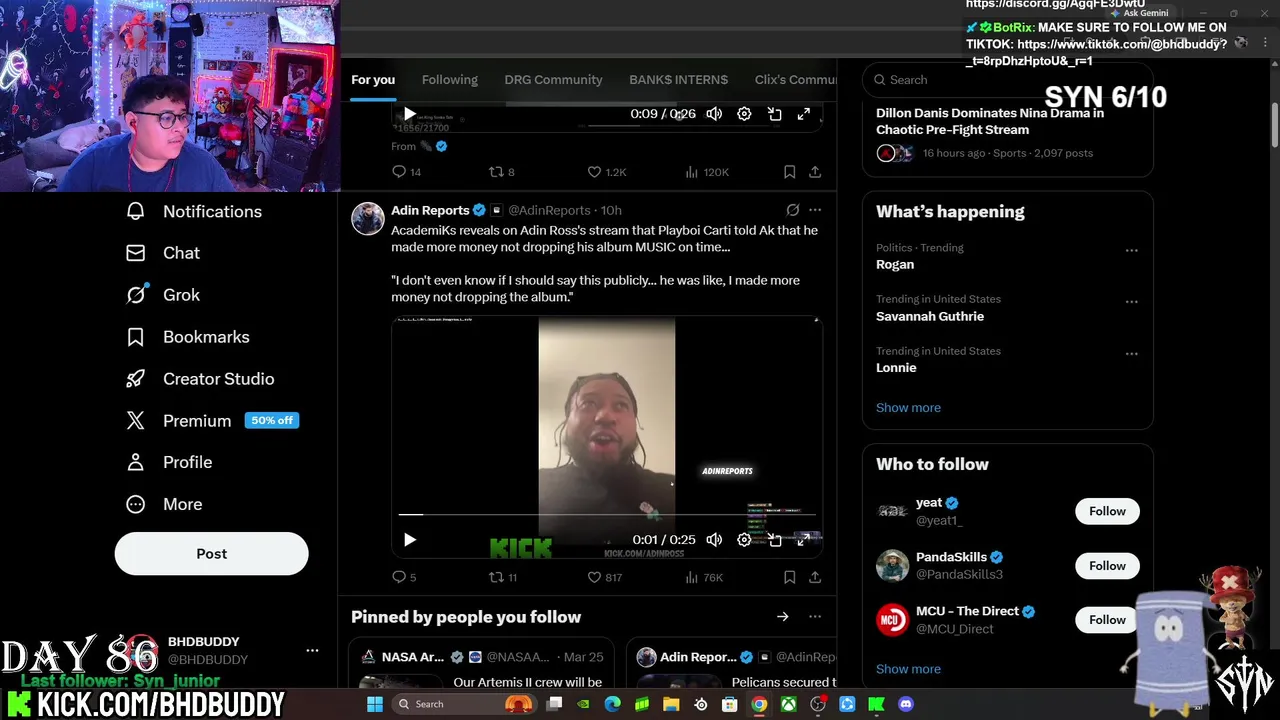This screenshot has height=720, width=1280.
Task: Switch to the DRG Community tab
Action: [553, 80]
